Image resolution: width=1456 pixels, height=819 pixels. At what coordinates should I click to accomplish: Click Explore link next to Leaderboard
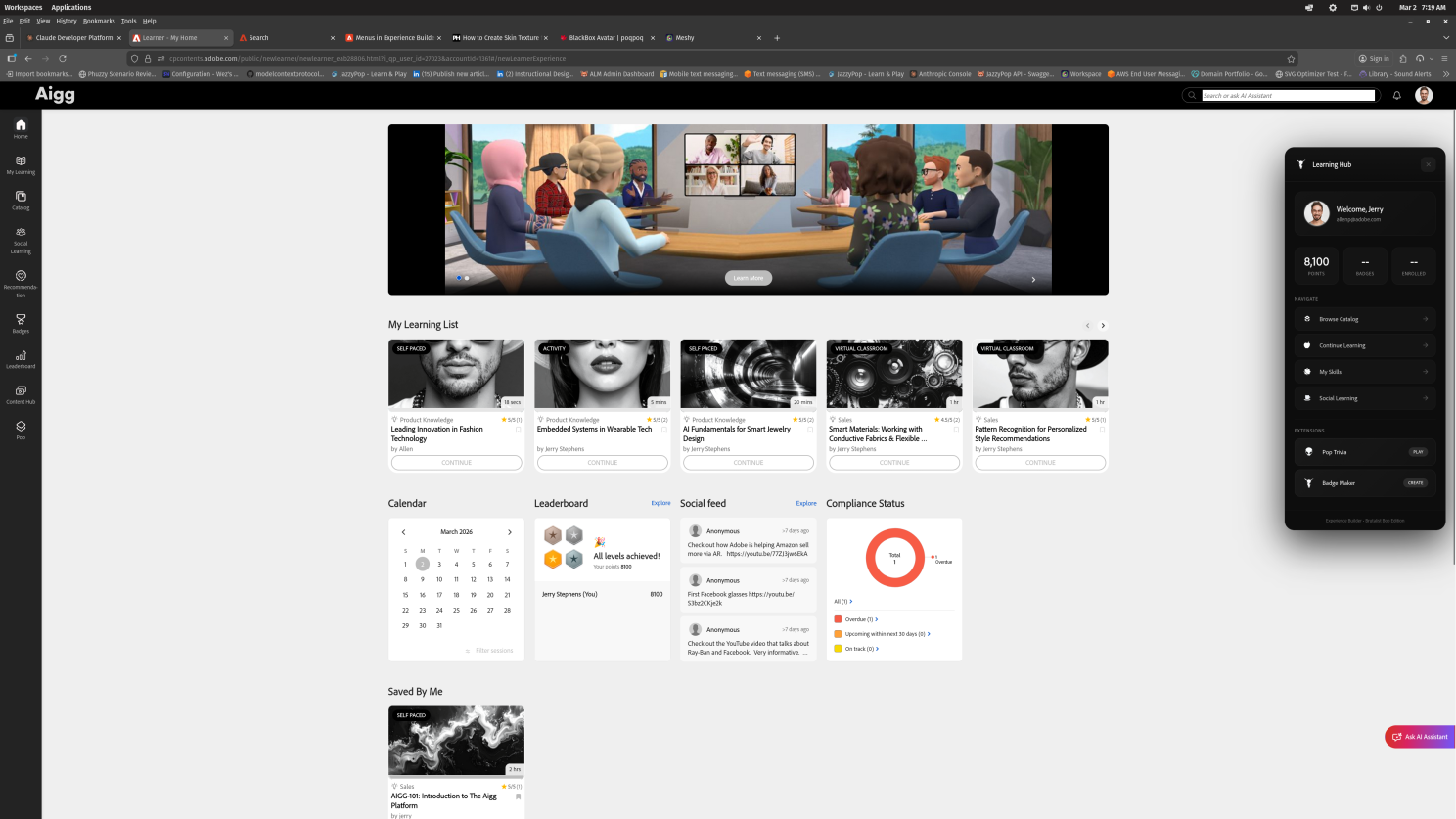point(660,503)
